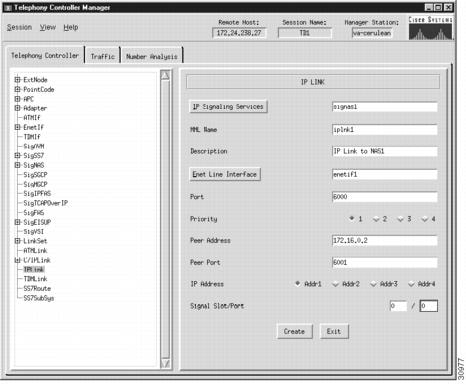Choose Addr3 for IP Address
Screen dimensions: 466x385
(374, 284)
